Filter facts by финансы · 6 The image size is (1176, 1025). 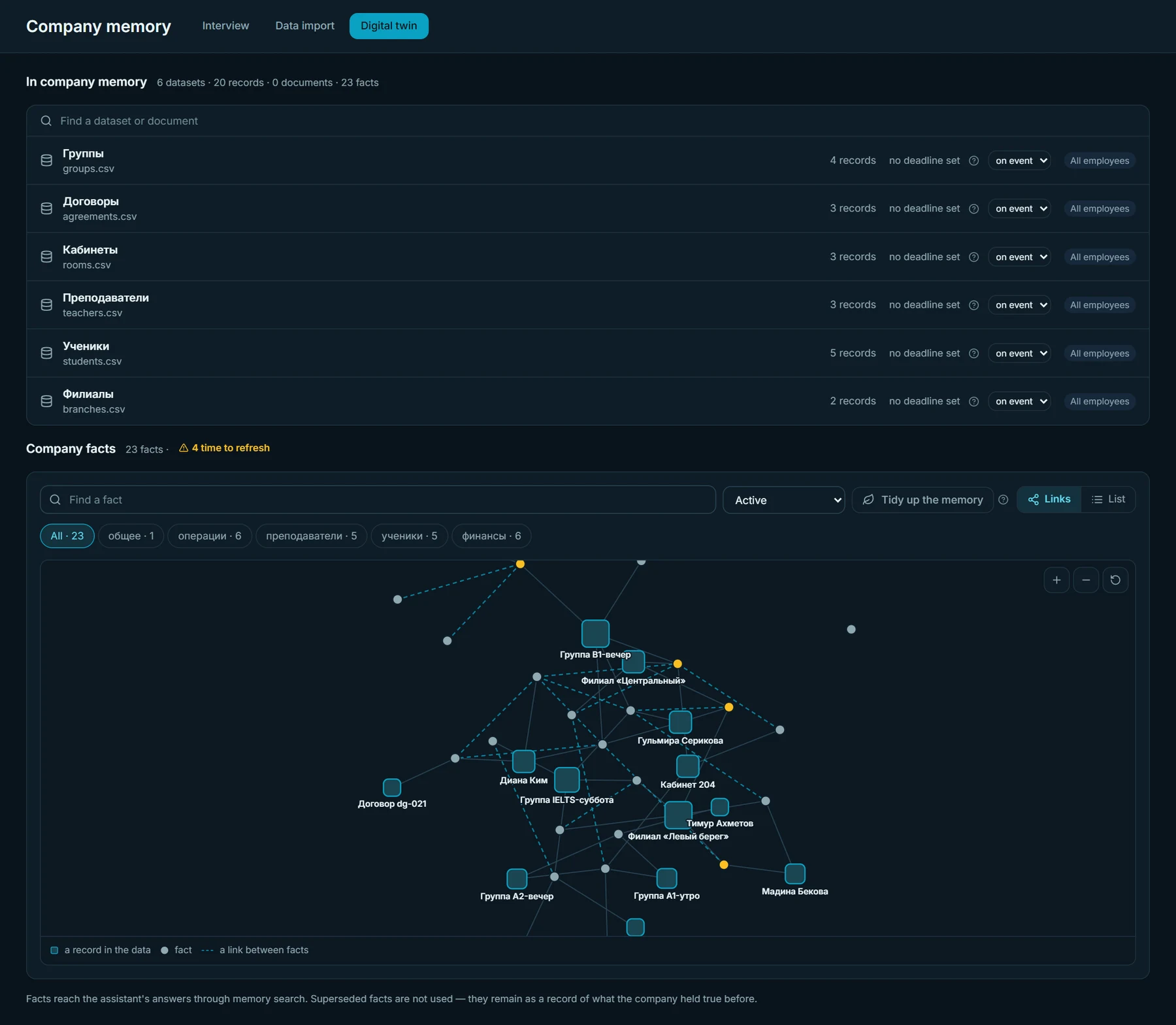pos(491,536)
